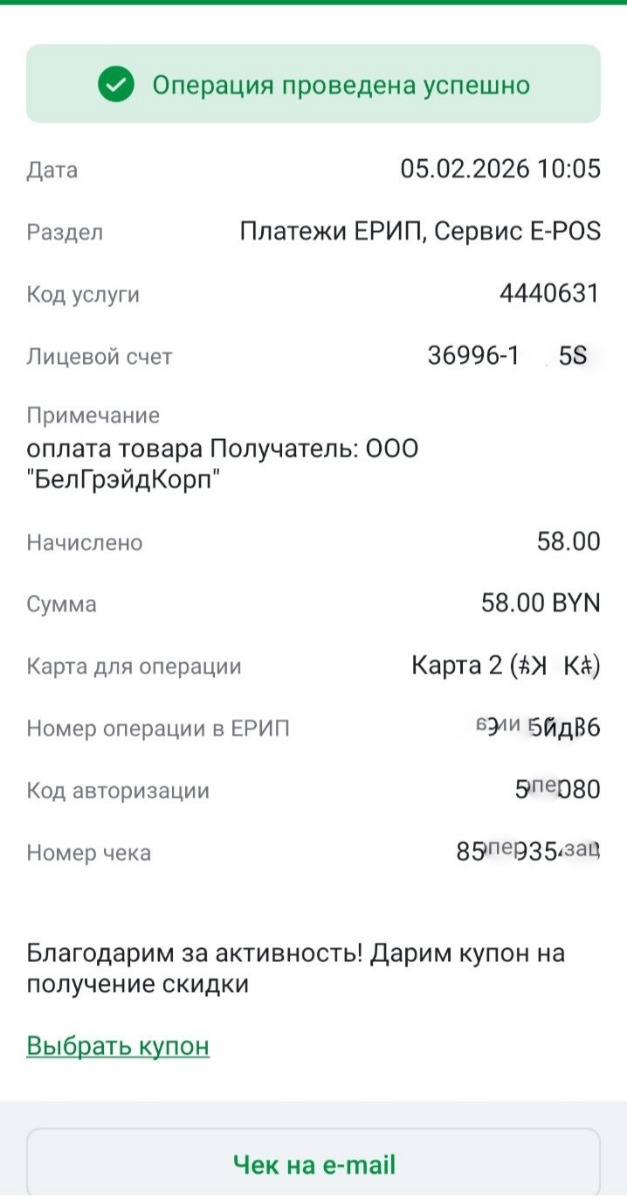Tap the 'Карта для операции' field label
The height and width of the screenshot is (1200, 627).
[134, 667]
